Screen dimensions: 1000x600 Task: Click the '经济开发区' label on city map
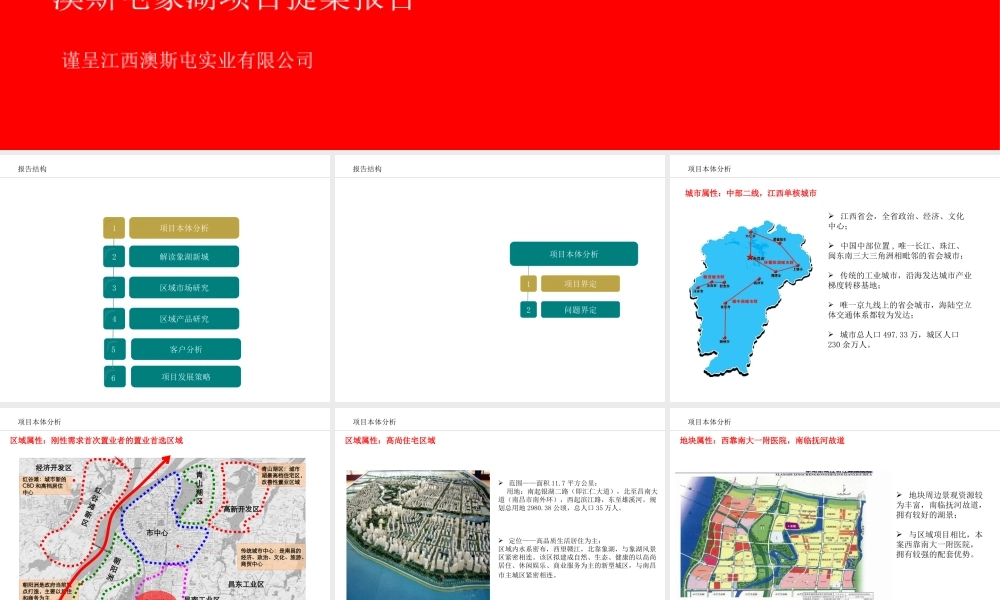[x=54, y=467]
